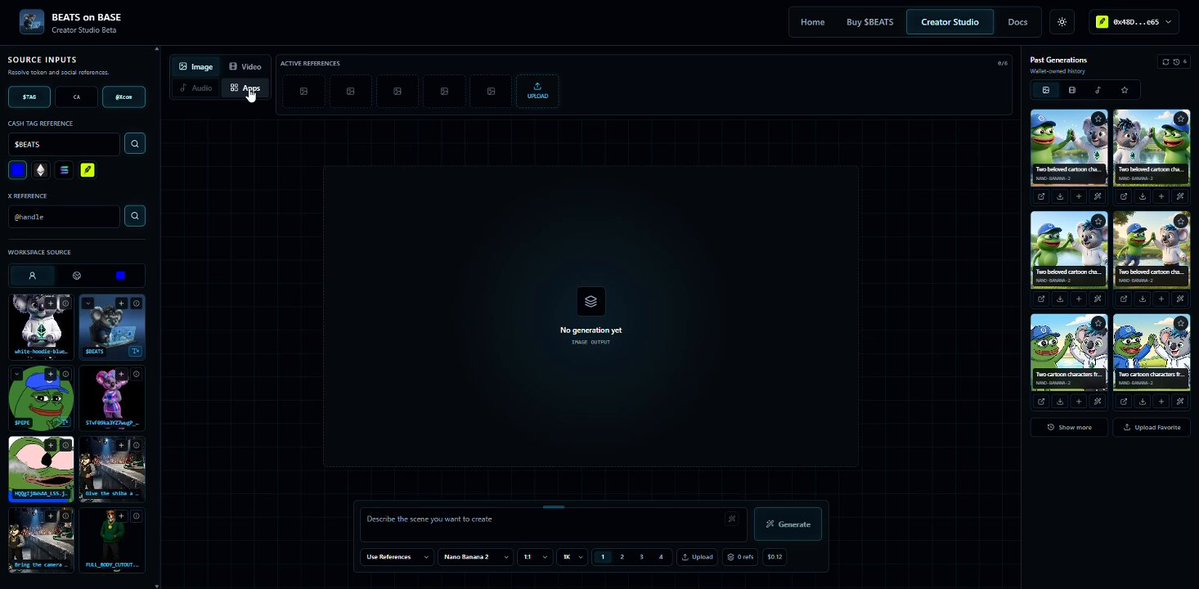
Task: Filter past generations by video
Action: click(1071, 90)
